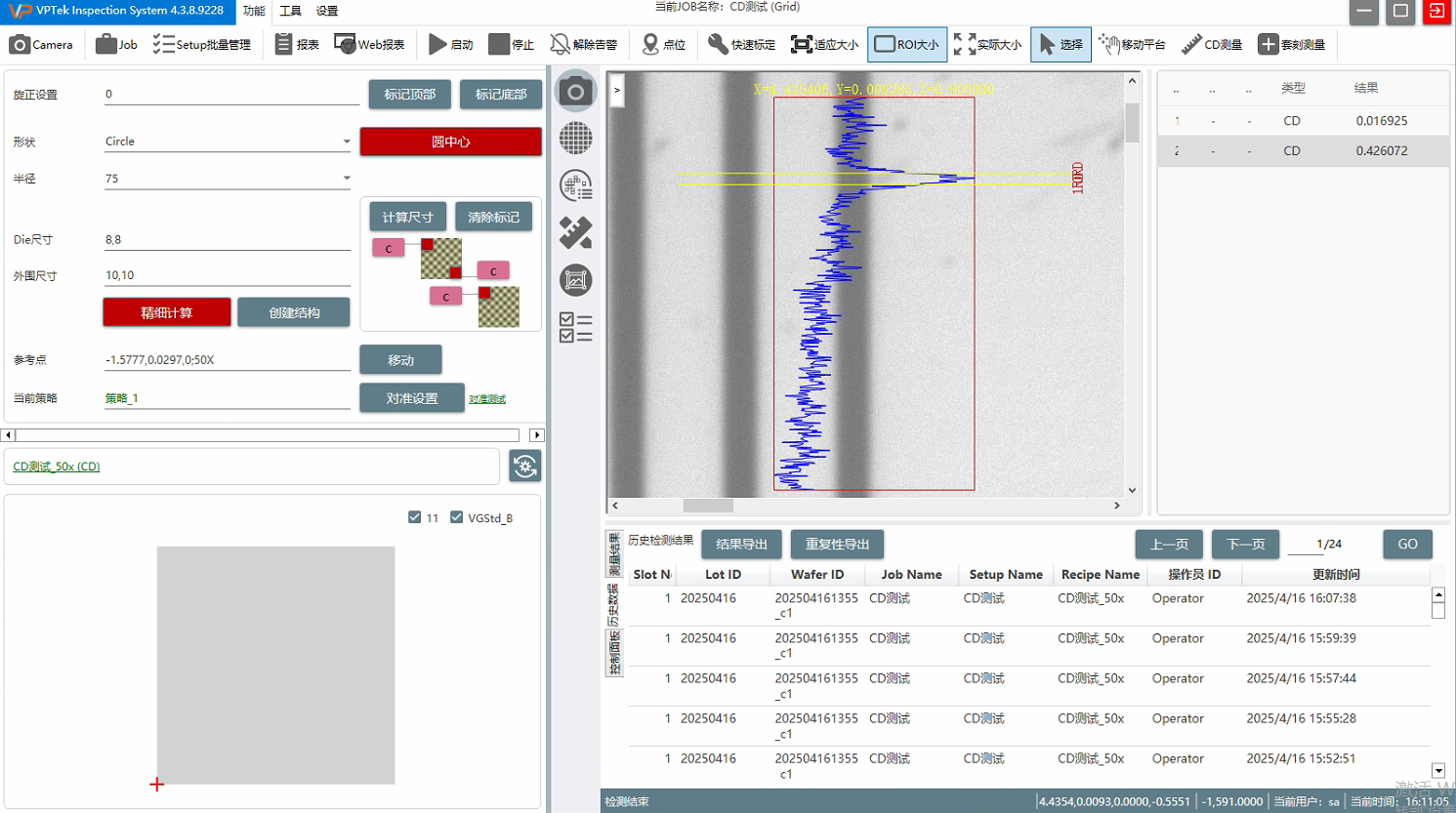This screenshot has height=813, width=1456.
Task: Export results with 结果导出 button
Action: tap(742, 545)
